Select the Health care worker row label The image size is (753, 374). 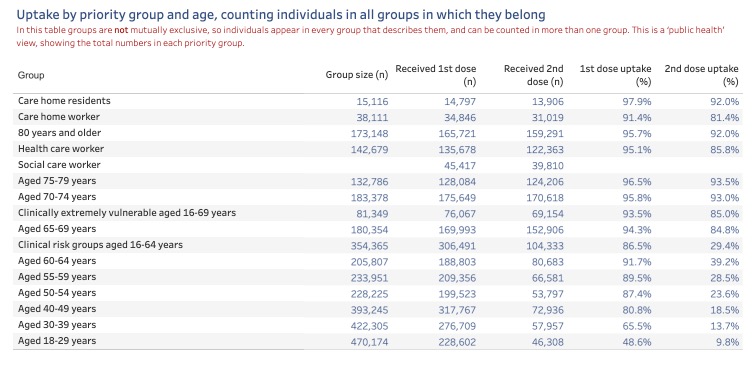point(61,149)
